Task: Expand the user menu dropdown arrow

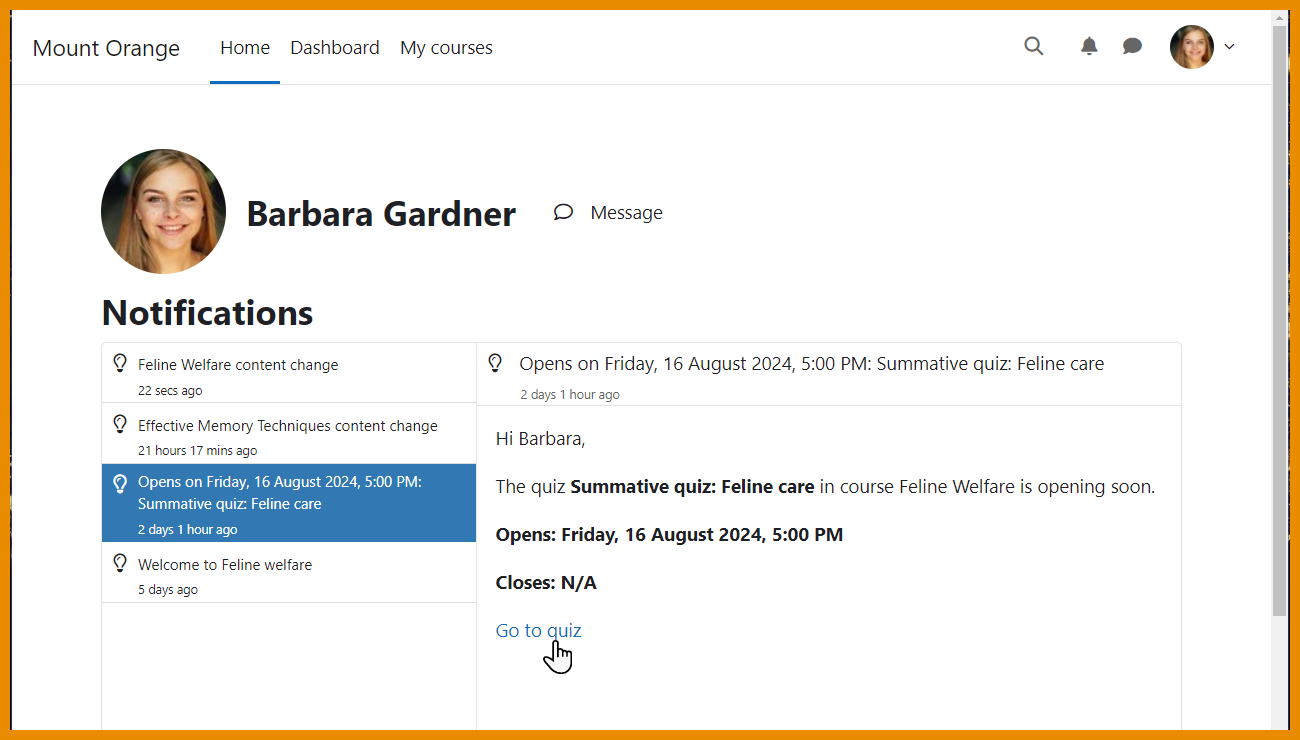Action: tap(1230, 47)
